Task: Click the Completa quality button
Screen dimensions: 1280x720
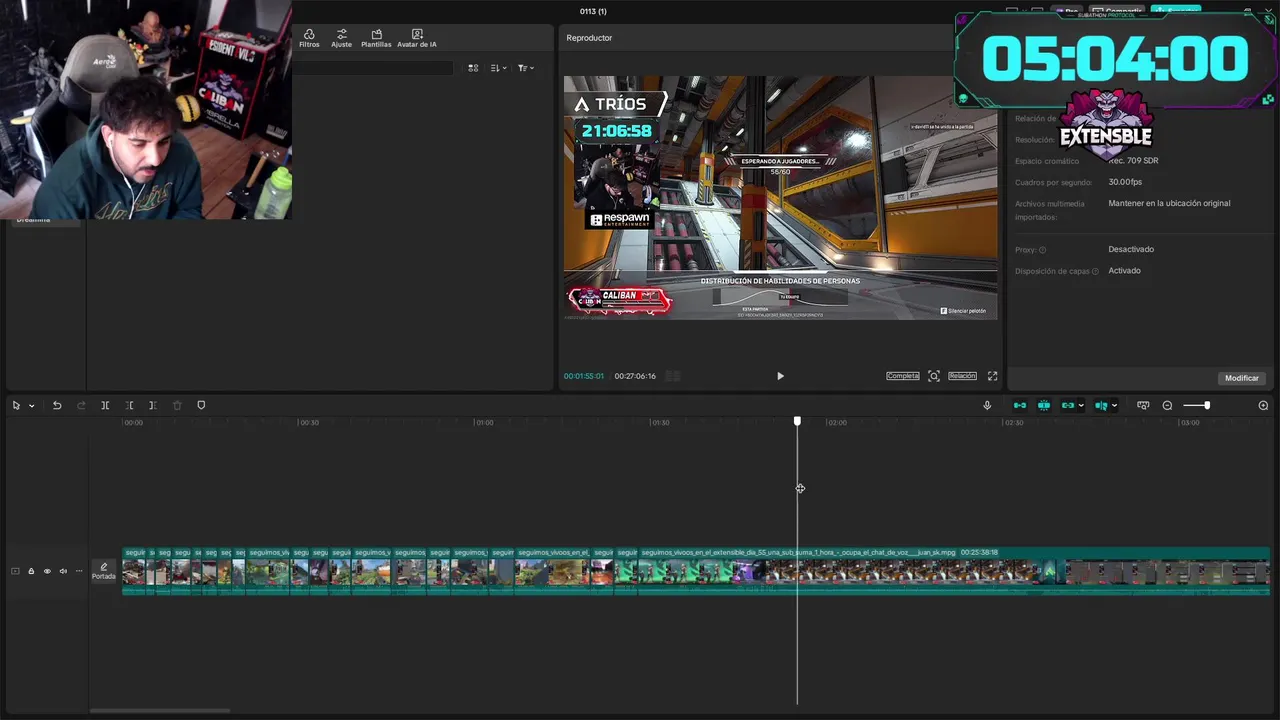Action: pyautogui.click(x=902, y=376)
